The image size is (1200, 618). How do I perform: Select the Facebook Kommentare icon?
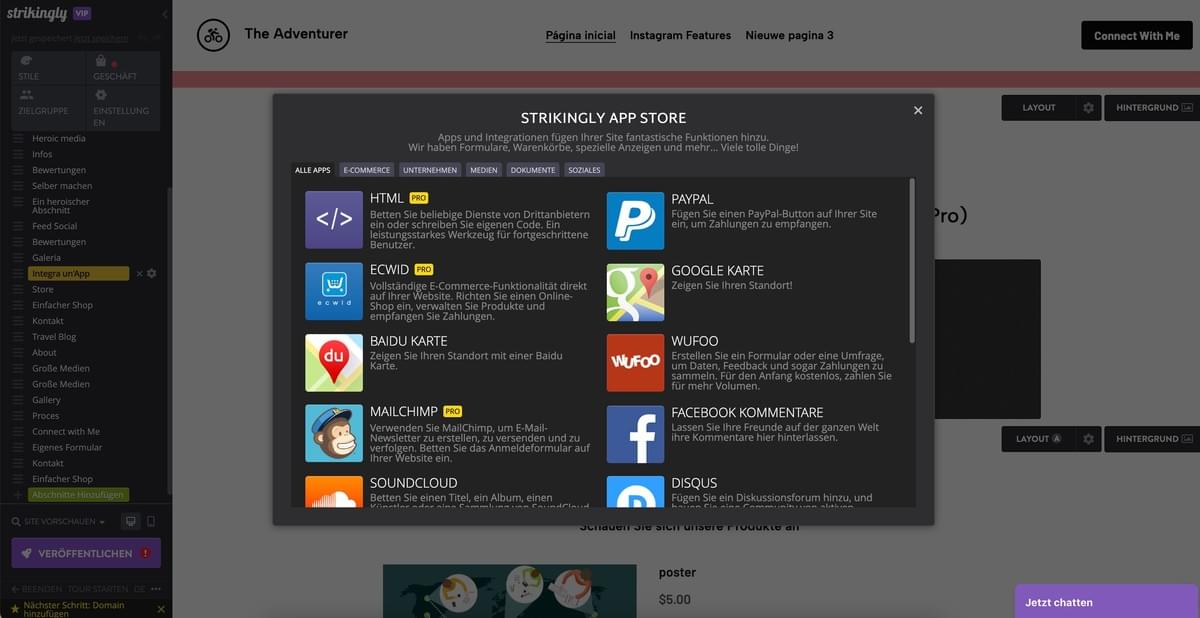[x=635, y=433]
